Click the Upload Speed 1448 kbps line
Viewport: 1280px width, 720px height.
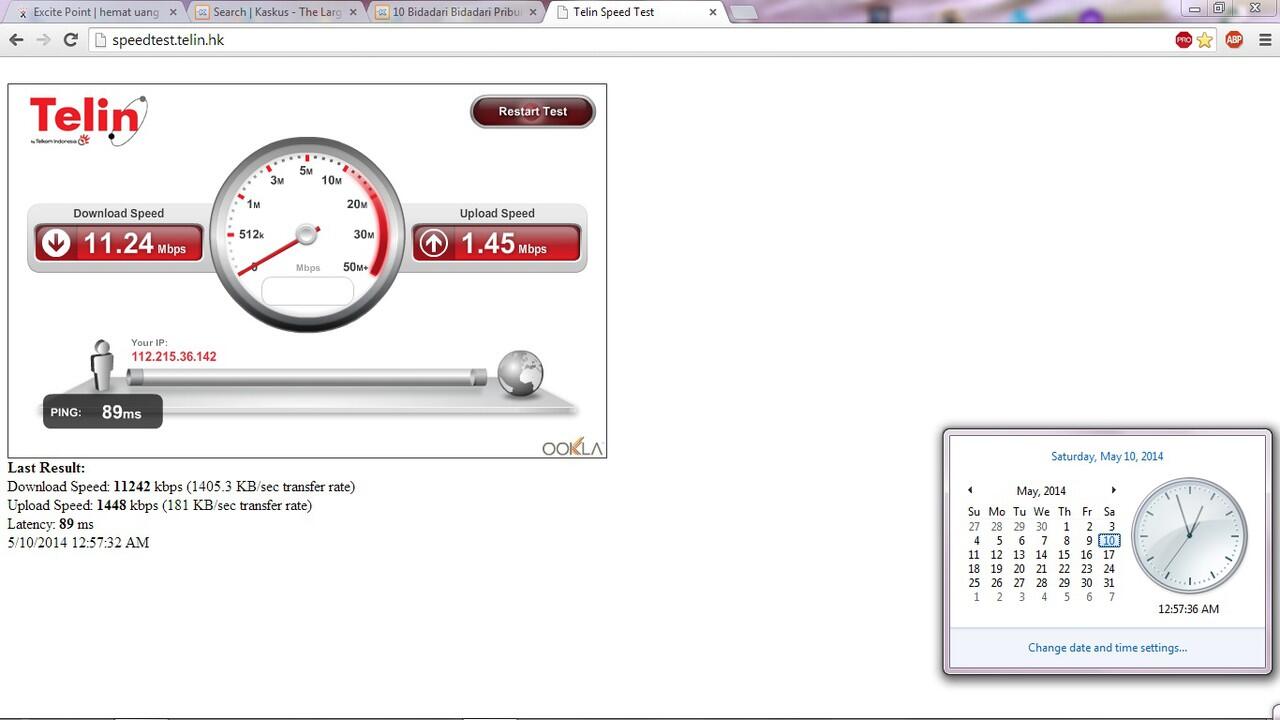[160, 506]
